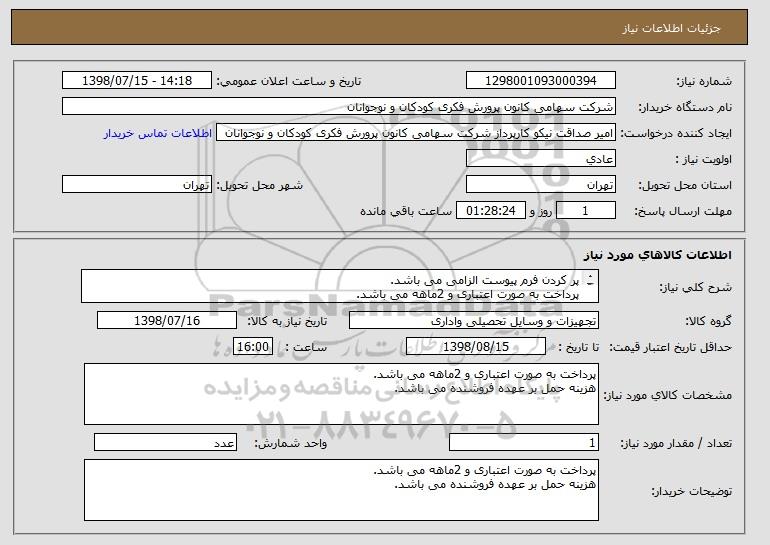The height and width of the screenshot is (545, 770).
Task: Click the شهر محل تحویل field
Action: click(x=137, y=185)
